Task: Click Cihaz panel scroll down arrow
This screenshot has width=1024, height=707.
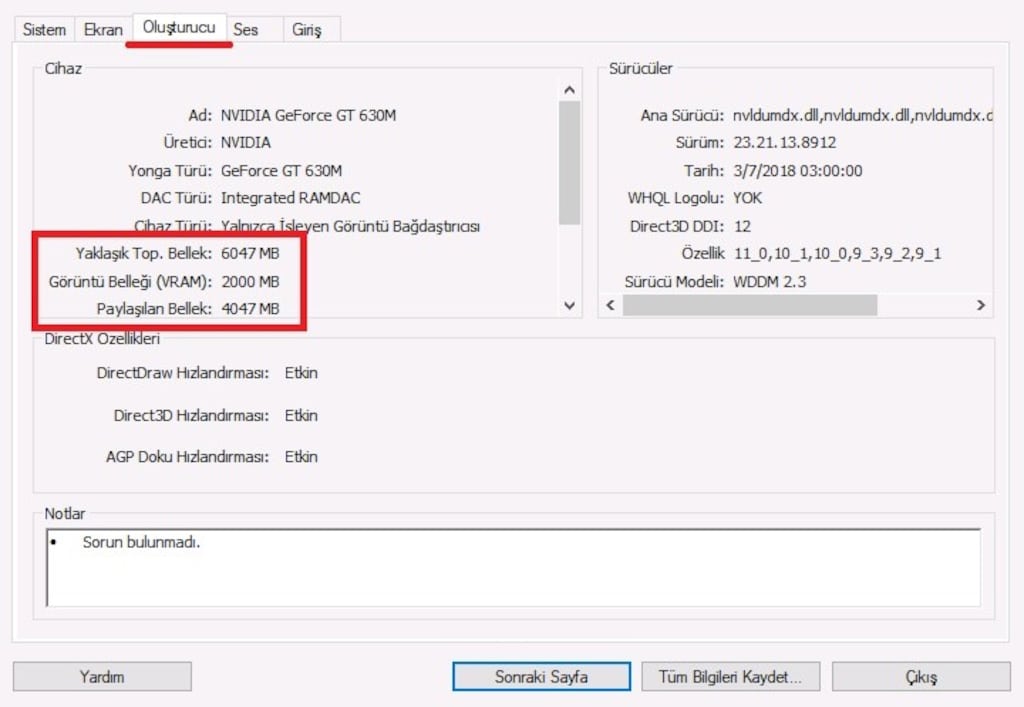Action: [569, 305]
